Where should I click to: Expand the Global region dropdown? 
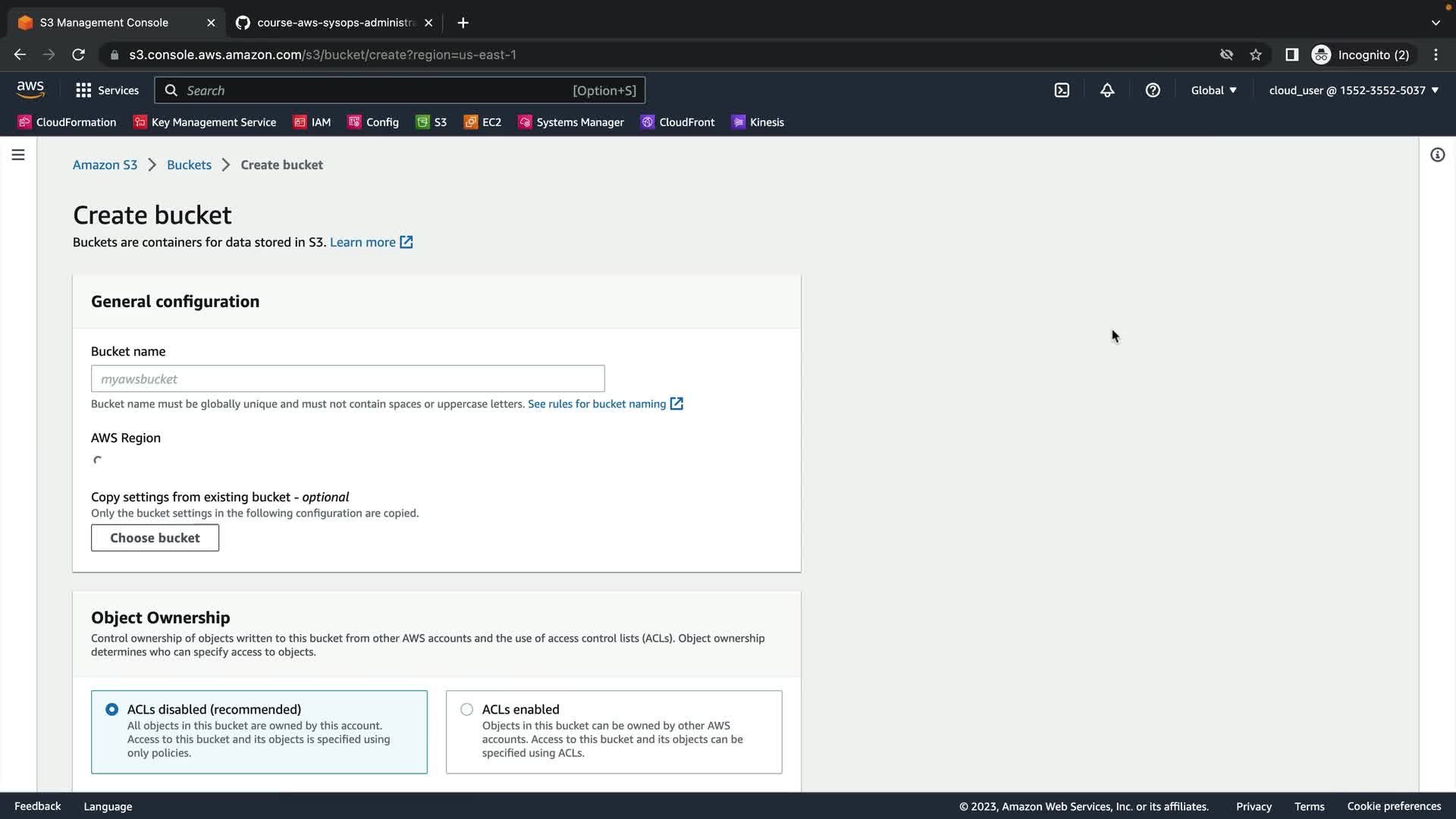[x=1213, y=90]
